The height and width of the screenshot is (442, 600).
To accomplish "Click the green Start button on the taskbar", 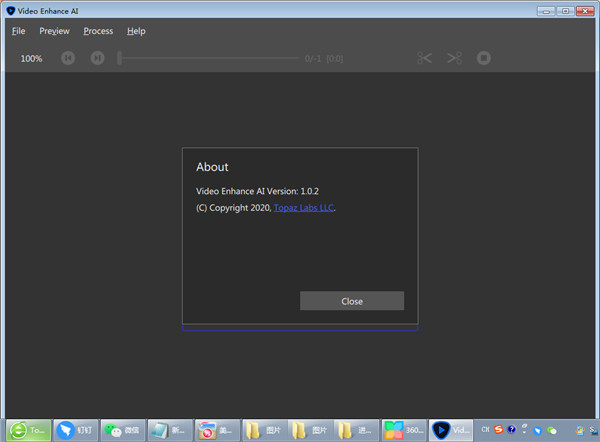I will 26,429.
